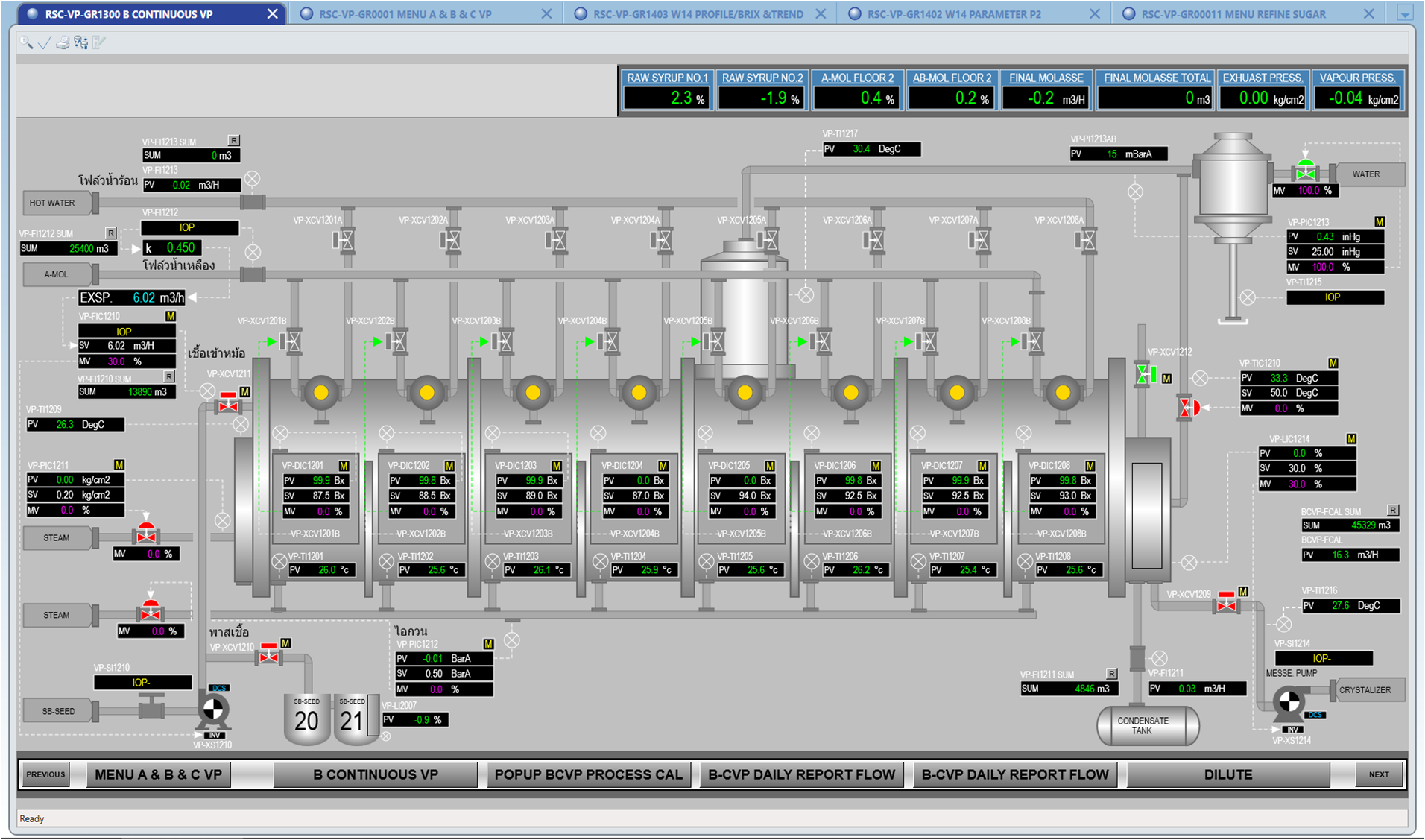Image resolution: width=1425 pixels, height=840 pixels.
Task: Click the checkmark acknowledge toolbar icon
Action: [x=44, y=42]
